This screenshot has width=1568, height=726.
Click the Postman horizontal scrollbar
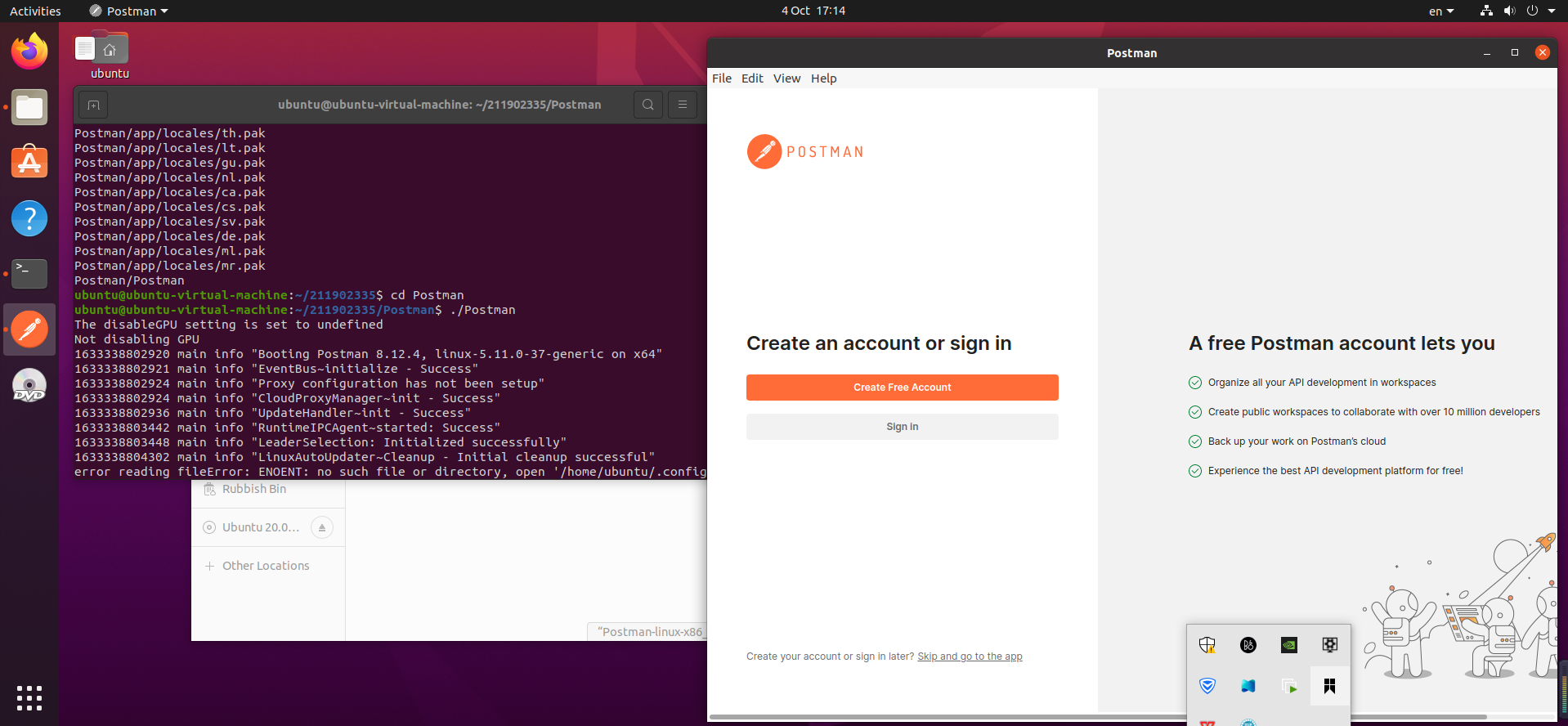click(x=1098, y=717)
